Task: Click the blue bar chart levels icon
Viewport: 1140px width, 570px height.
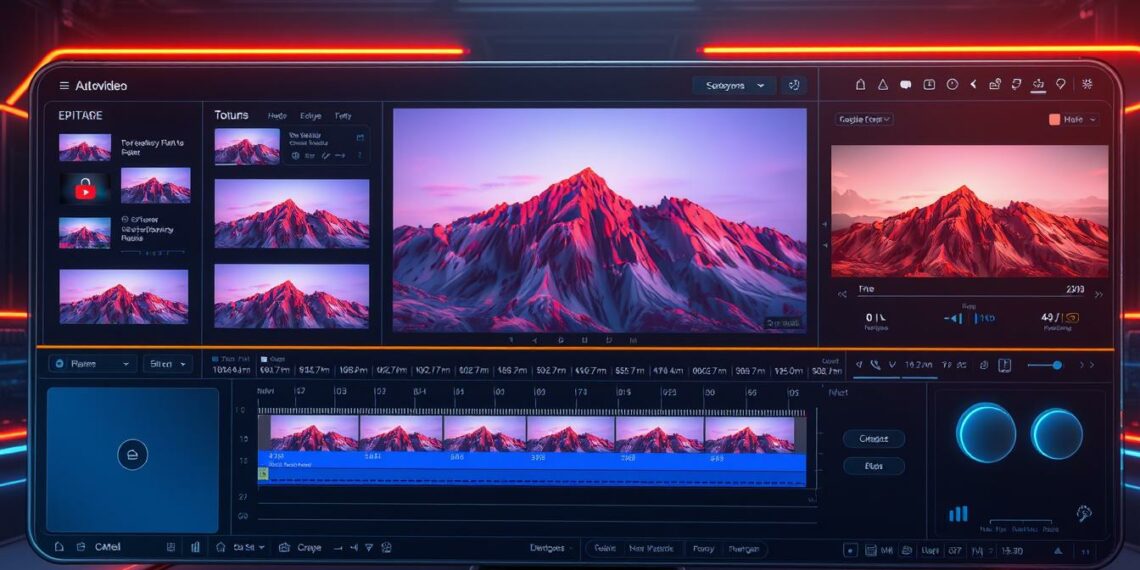Action: click(x=958, y=514)
